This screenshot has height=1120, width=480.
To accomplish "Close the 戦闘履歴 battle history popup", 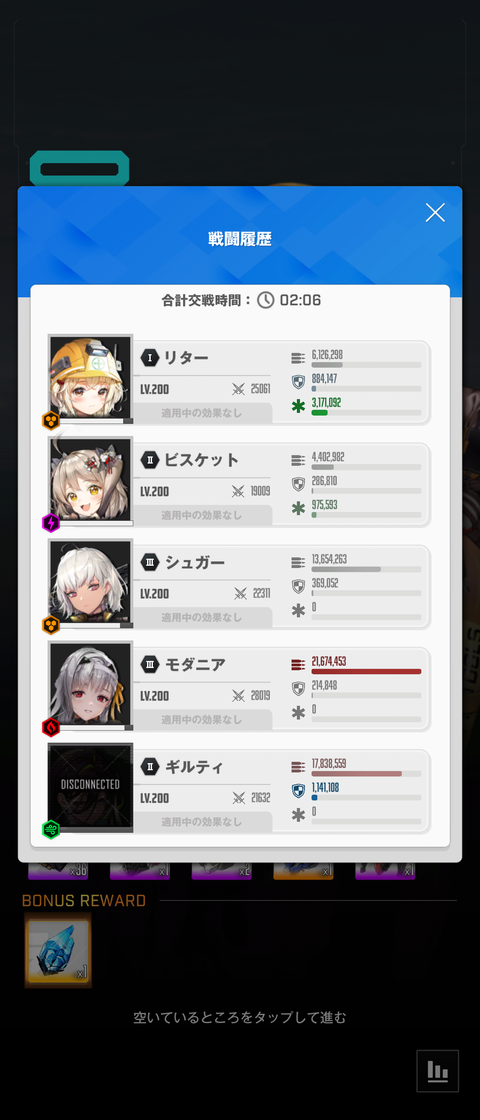I will point(435,212).
